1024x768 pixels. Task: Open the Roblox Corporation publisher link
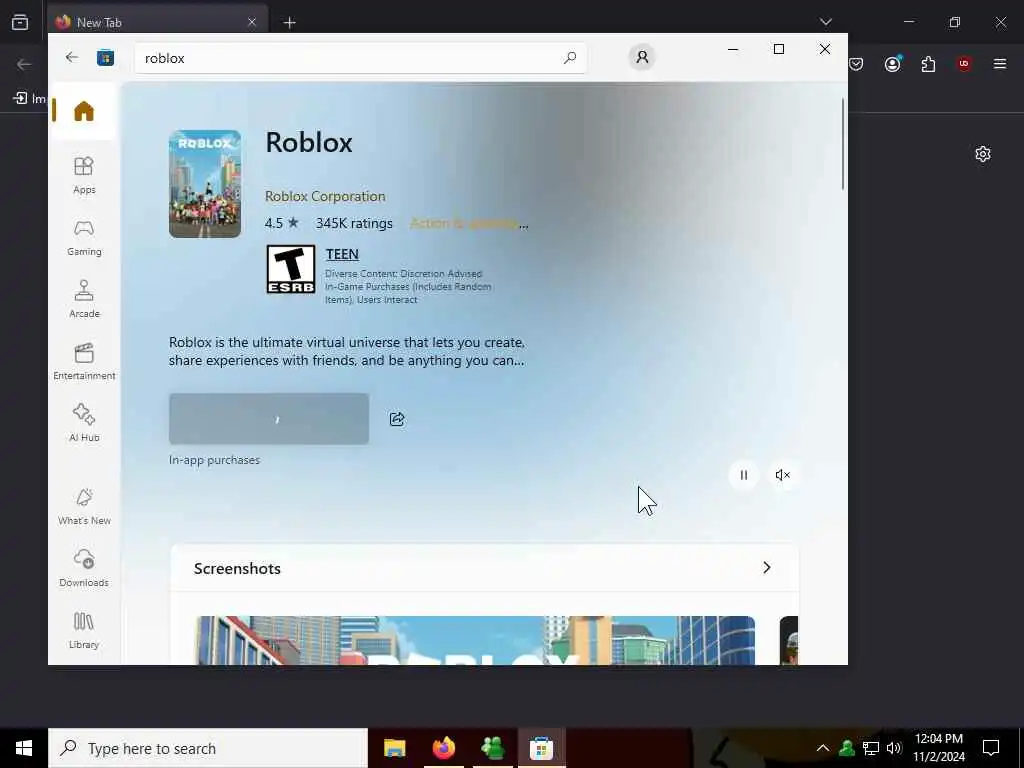coord(325,196)
